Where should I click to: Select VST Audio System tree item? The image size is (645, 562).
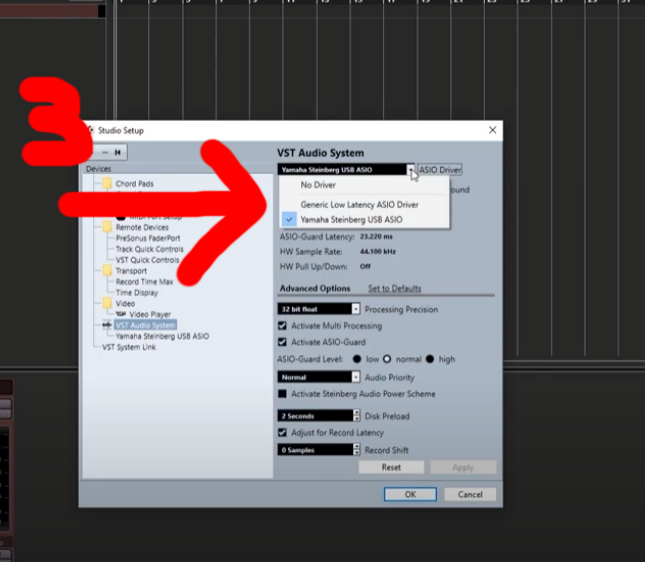pos(146,325)
